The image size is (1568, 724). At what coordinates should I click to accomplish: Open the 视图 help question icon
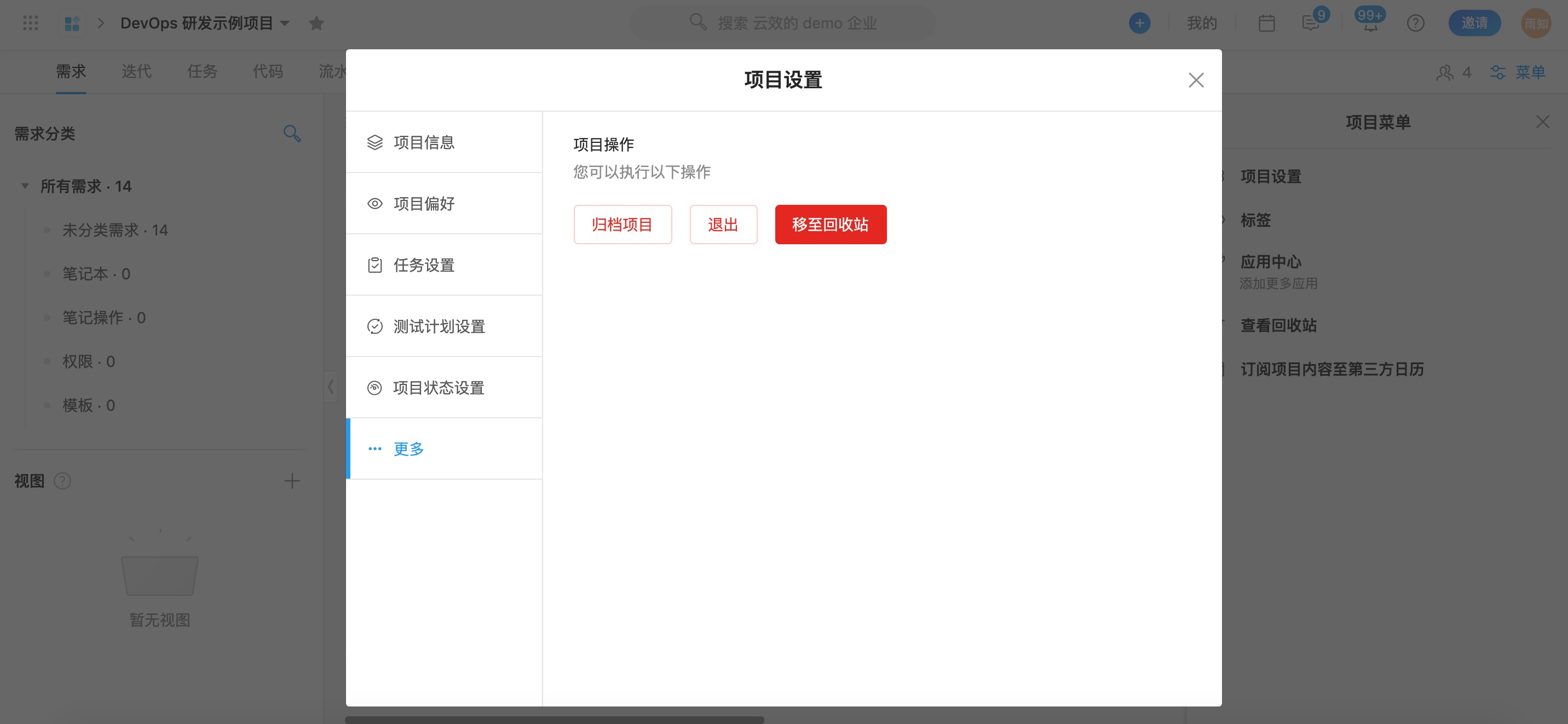(63, 481)
